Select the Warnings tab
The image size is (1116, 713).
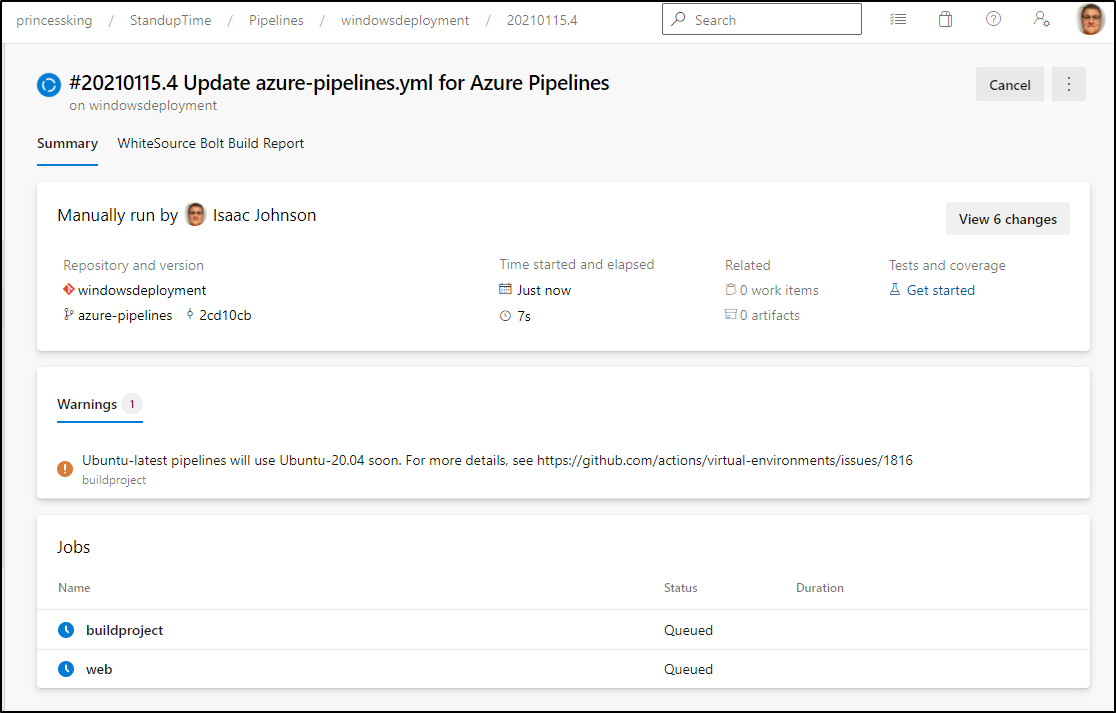click(100, 404)
